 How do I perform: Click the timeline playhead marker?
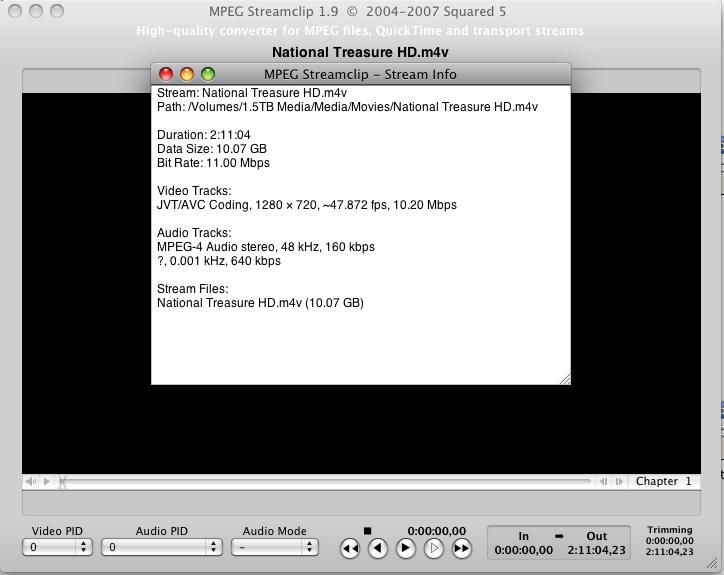point(62,483)
